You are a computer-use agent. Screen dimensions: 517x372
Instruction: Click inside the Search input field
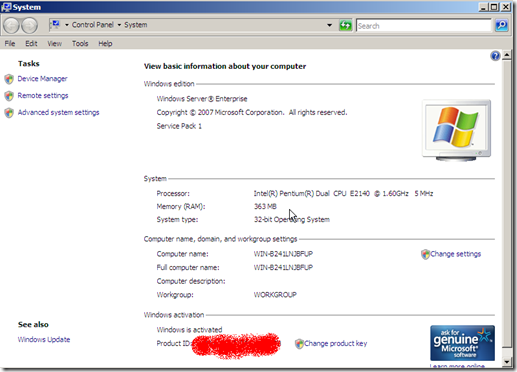(424, 26)
